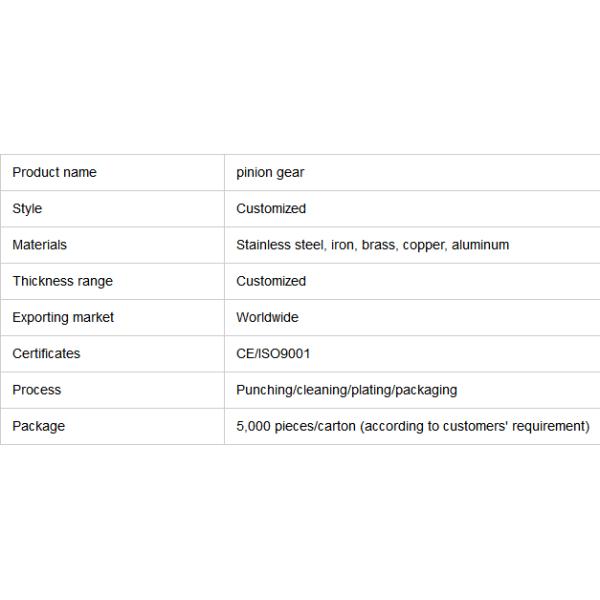Click the "Exporting market" label cell
Image resolution: width=600 pixels, height=600 pixels.
[63, 317]
